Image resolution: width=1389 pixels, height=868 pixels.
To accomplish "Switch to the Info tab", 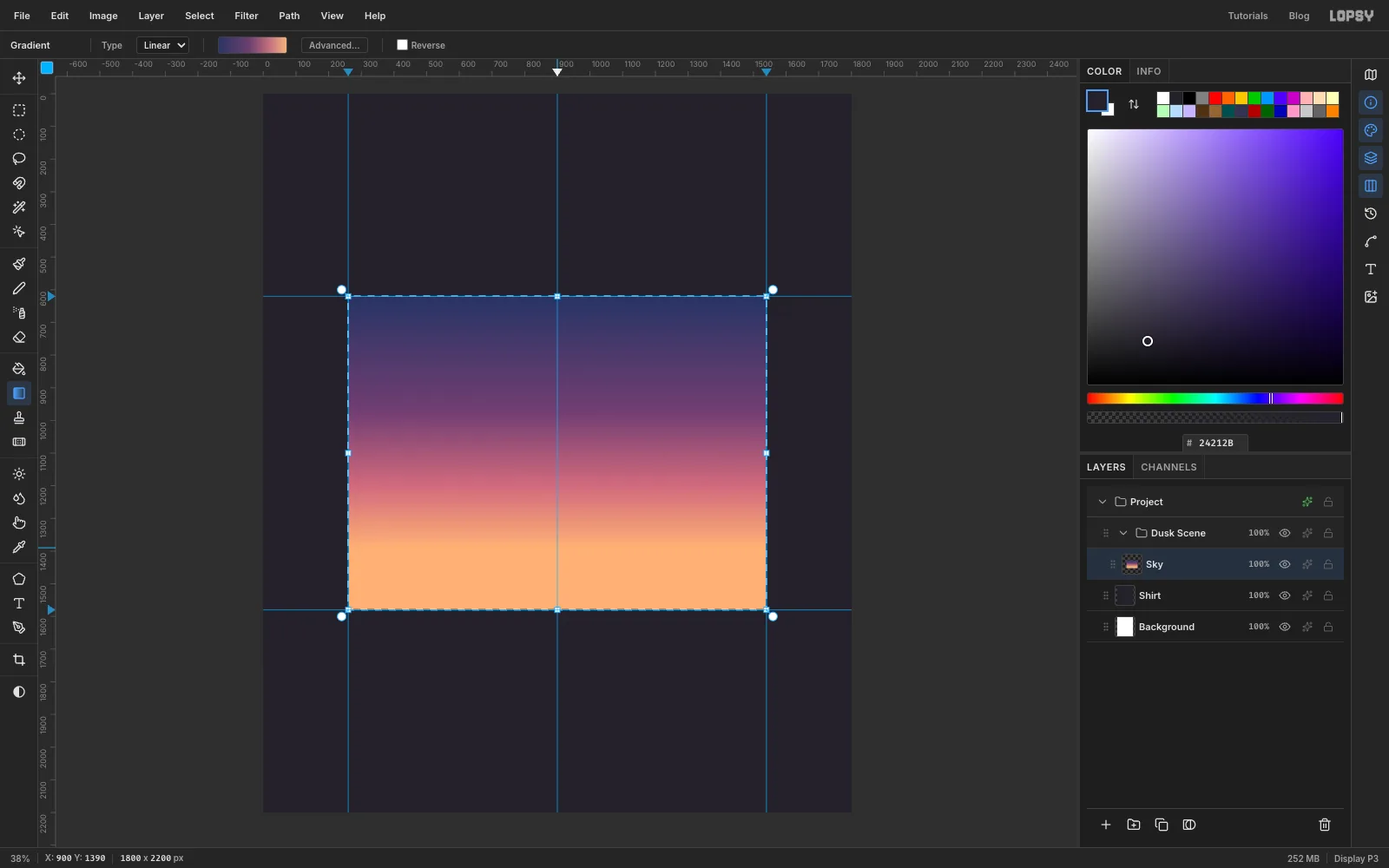I will tap(1149, 71).
